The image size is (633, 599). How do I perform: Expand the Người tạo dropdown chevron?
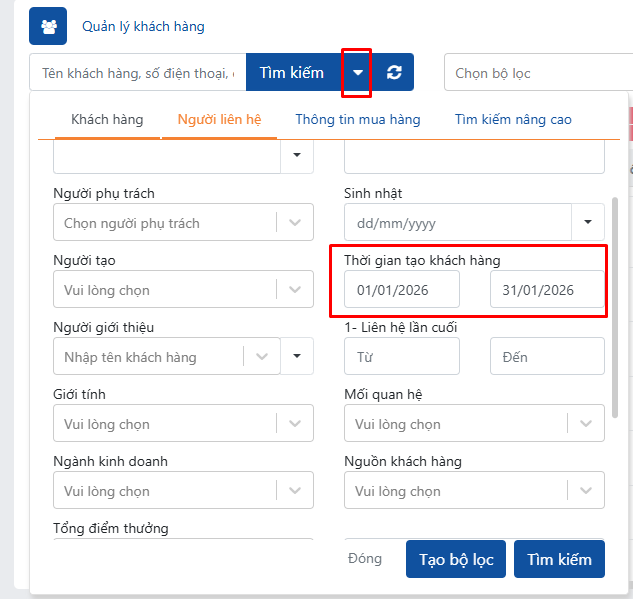294,290
